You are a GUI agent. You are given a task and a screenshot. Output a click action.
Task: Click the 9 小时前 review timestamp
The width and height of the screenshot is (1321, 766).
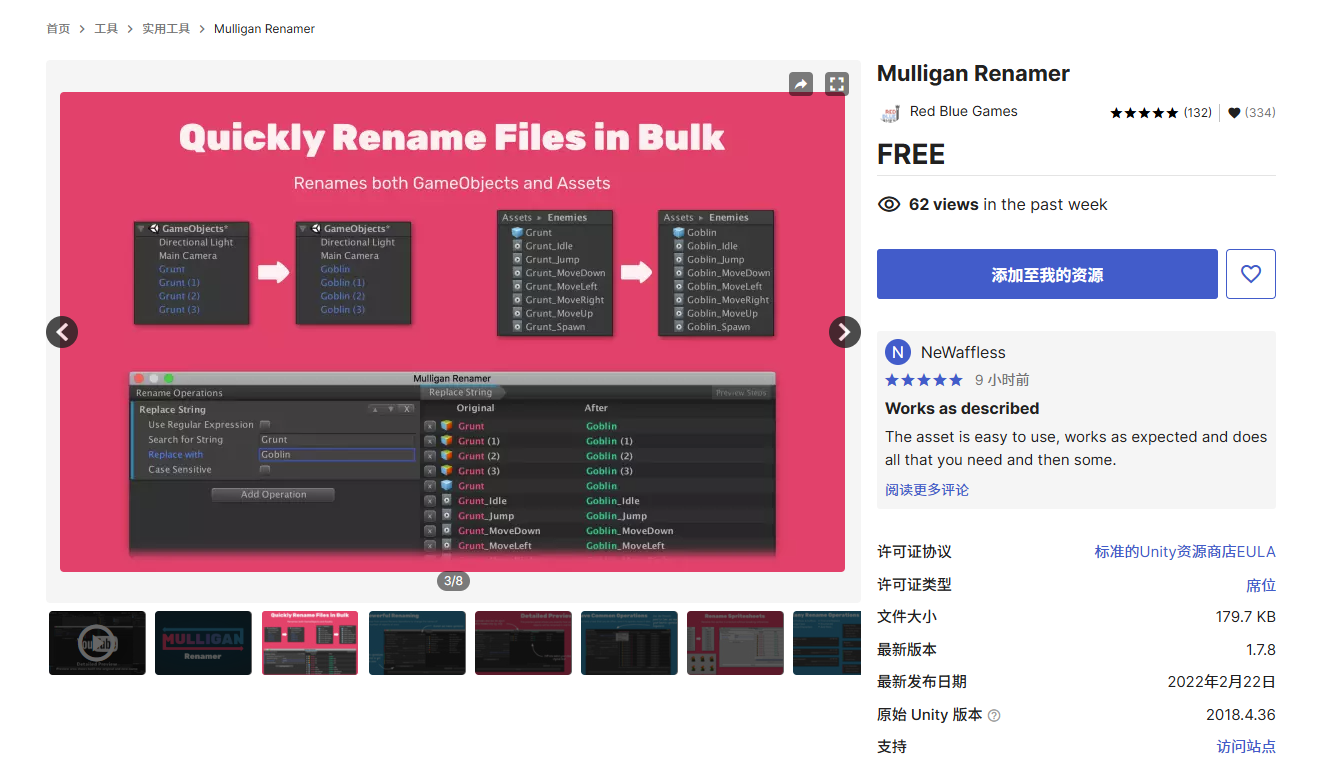point(1002,380)
